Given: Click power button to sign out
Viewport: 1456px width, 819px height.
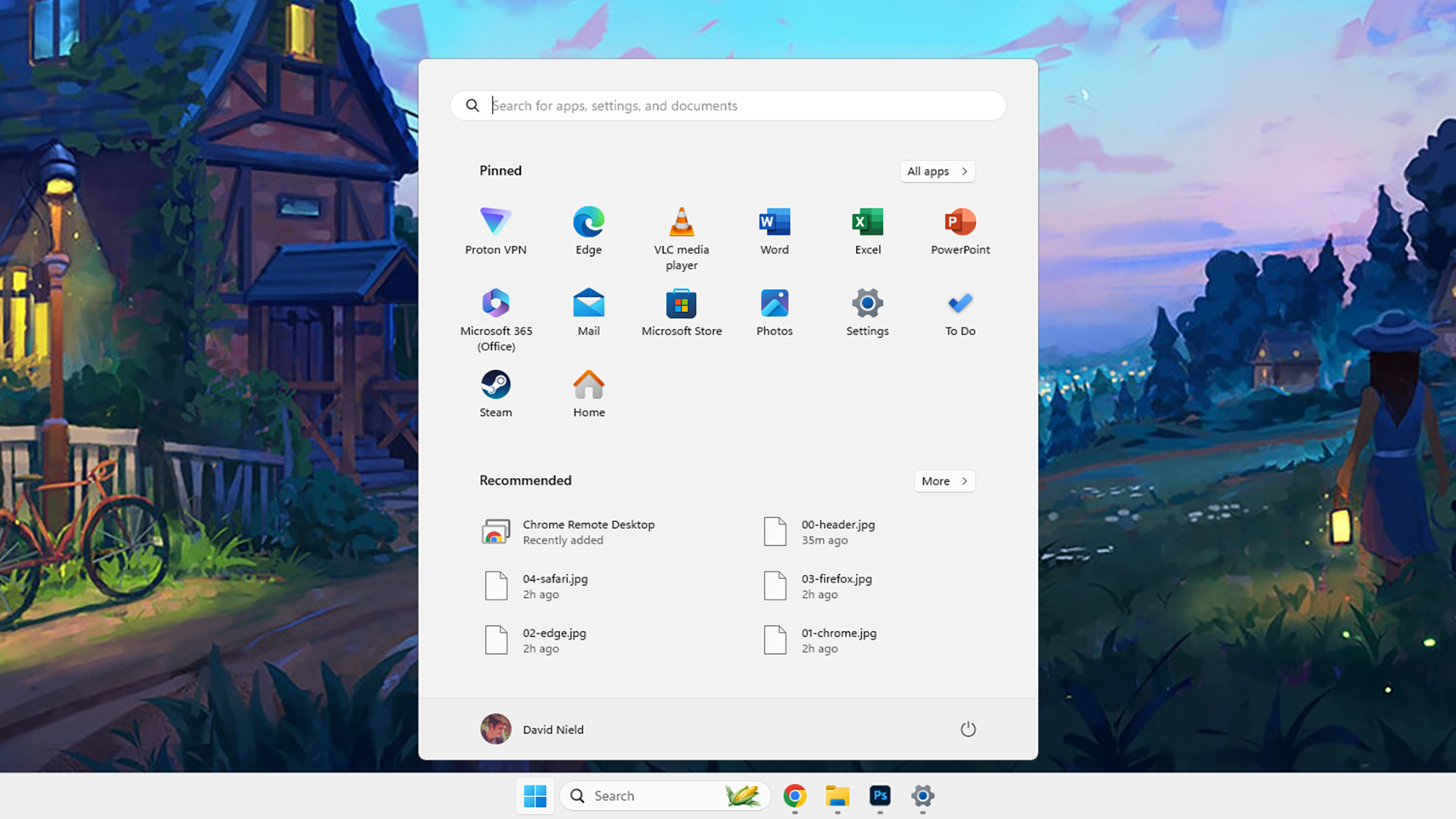Looking at the screenshot, I should pyautogui.click(x=968, y=729).
